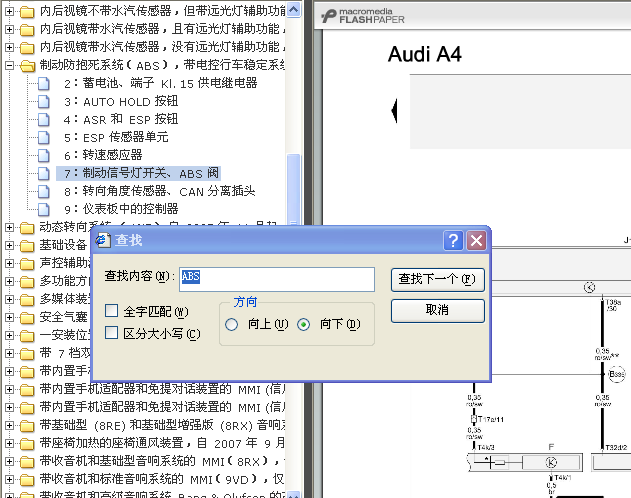Viewport: 631px width, 498px height.
Task: Expand the 内后视镜不带水汽传感器 folder
Action: point(9,11)
